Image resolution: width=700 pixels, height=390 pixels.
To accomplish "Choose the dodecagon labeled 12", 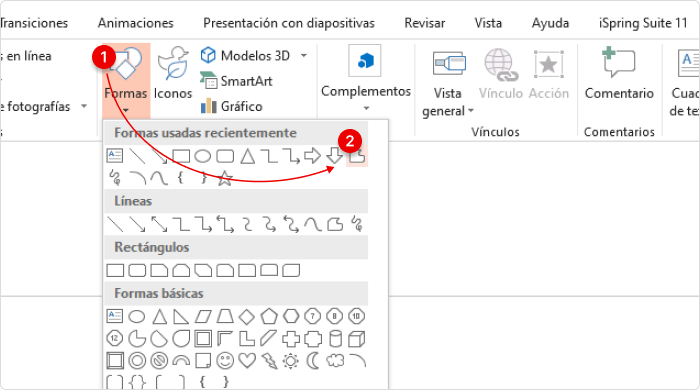I will [115, 339].
